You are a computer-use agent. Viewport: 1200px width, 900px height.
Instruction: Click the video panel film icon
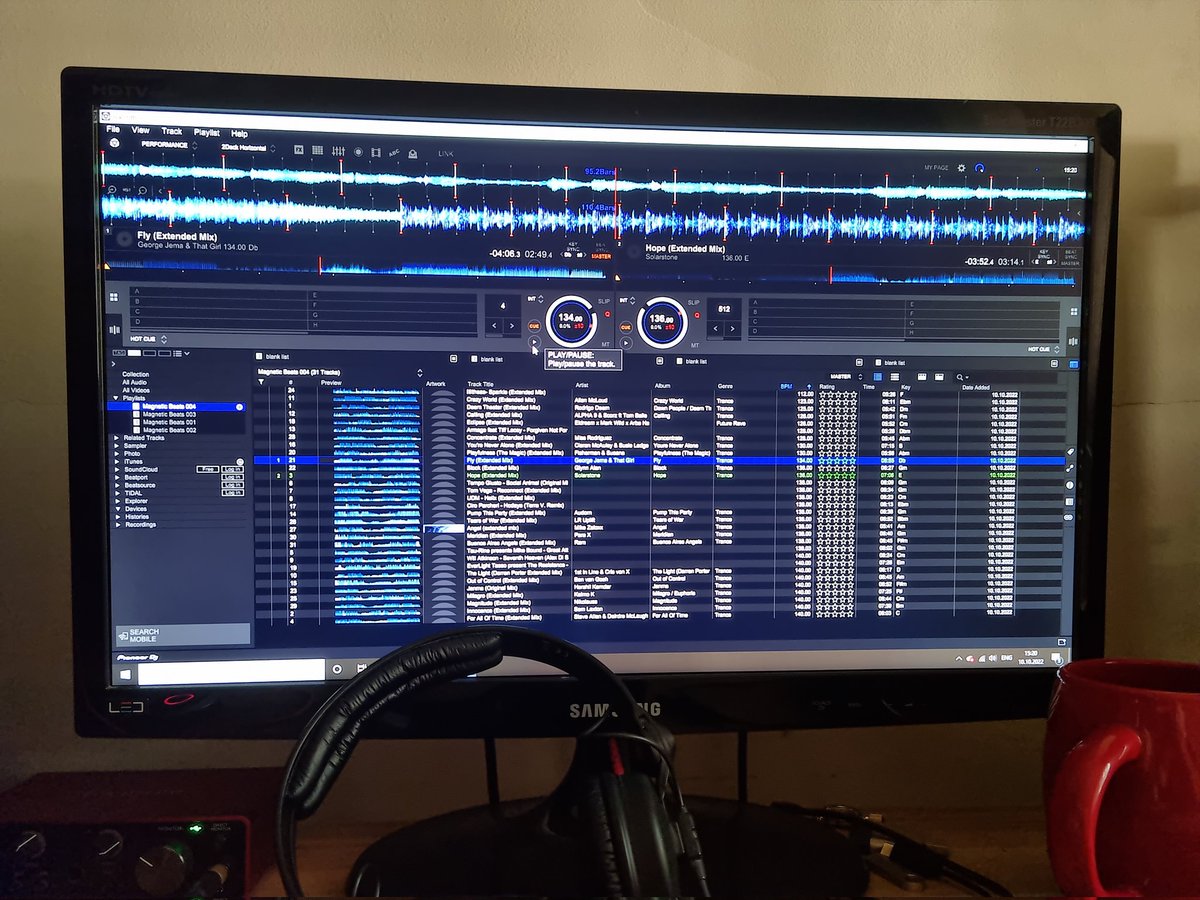(x=376, y=151)
